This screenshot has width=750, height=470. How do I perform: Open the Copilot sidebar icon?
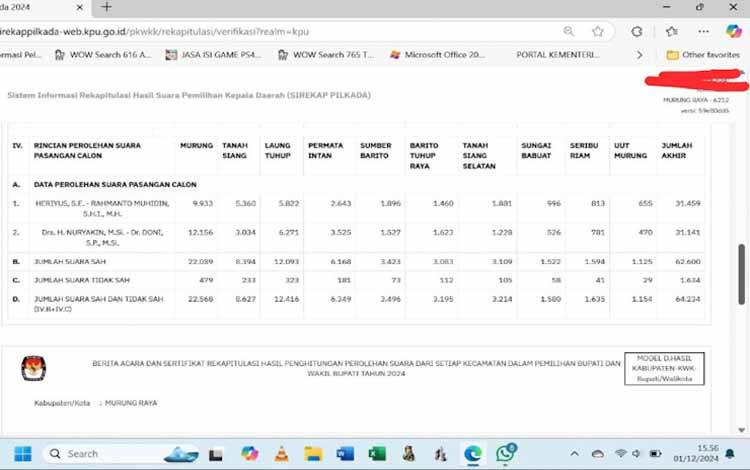point(734,32)
